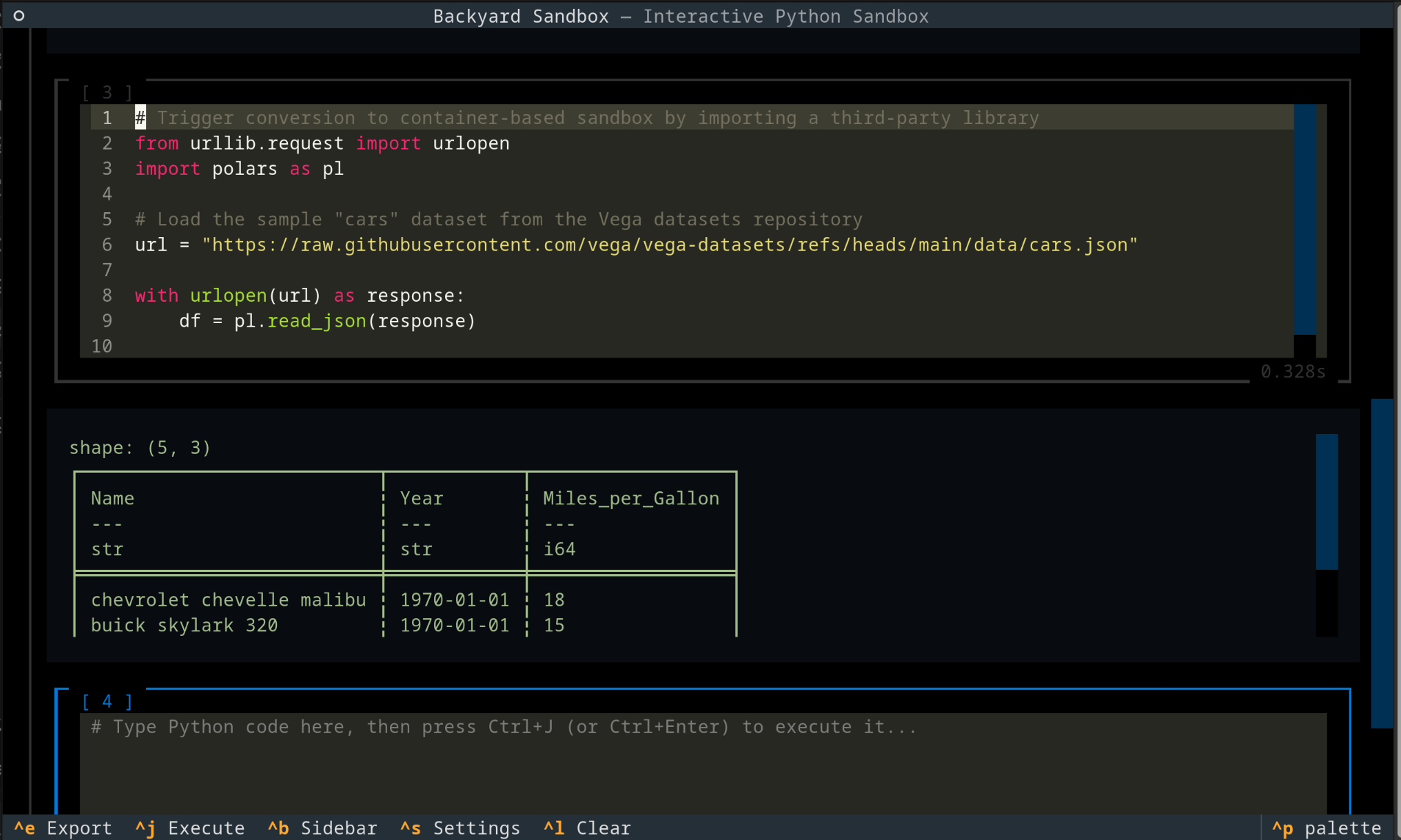This screenshot has width=1401, height=840.
Task: Click the '[ 3 ]' cell label
Action: (x=107, y=93)
